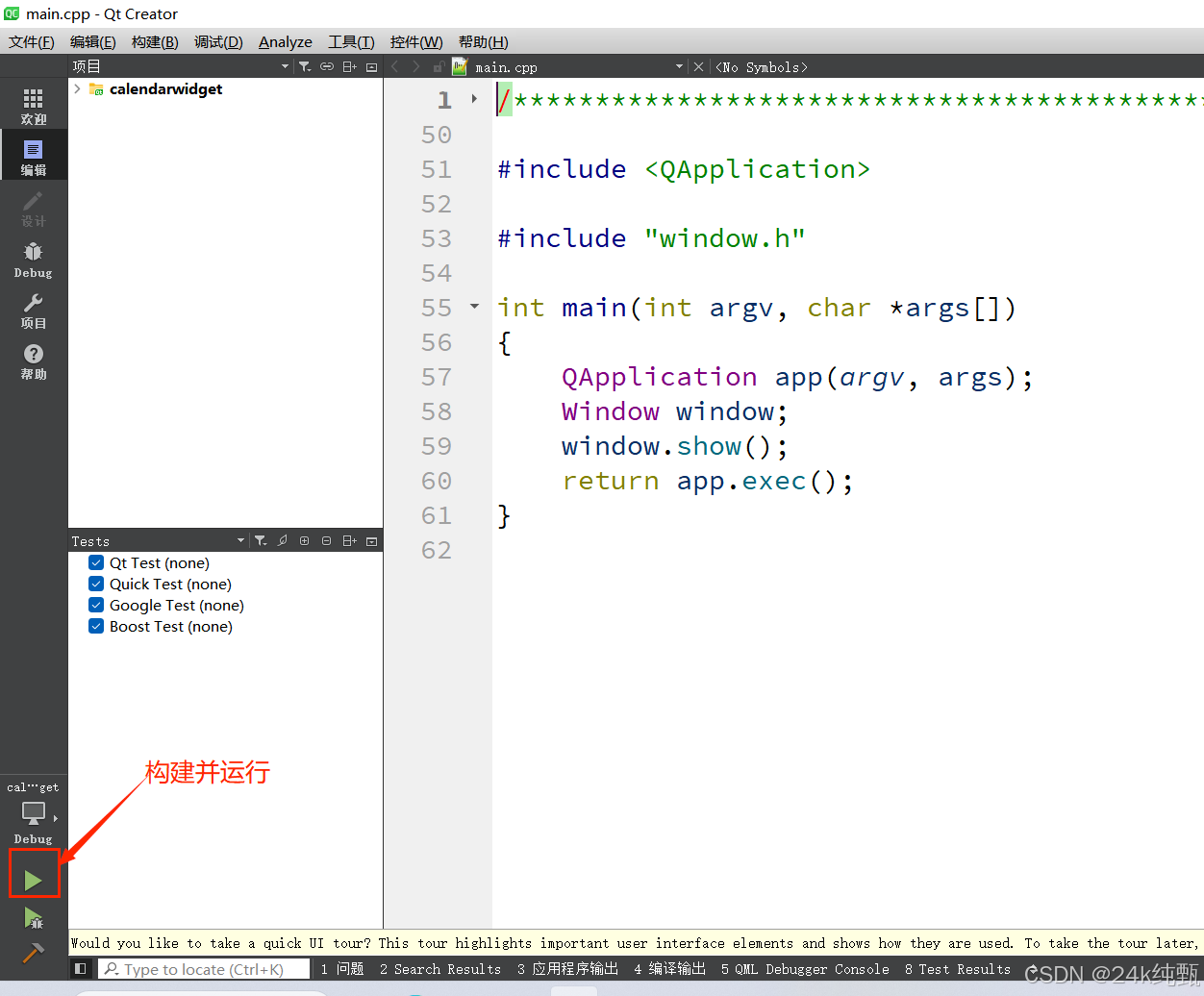
Task: Switch to Debug mode in the sidebar
Action: pyautogui.click(x=34, y=259)
